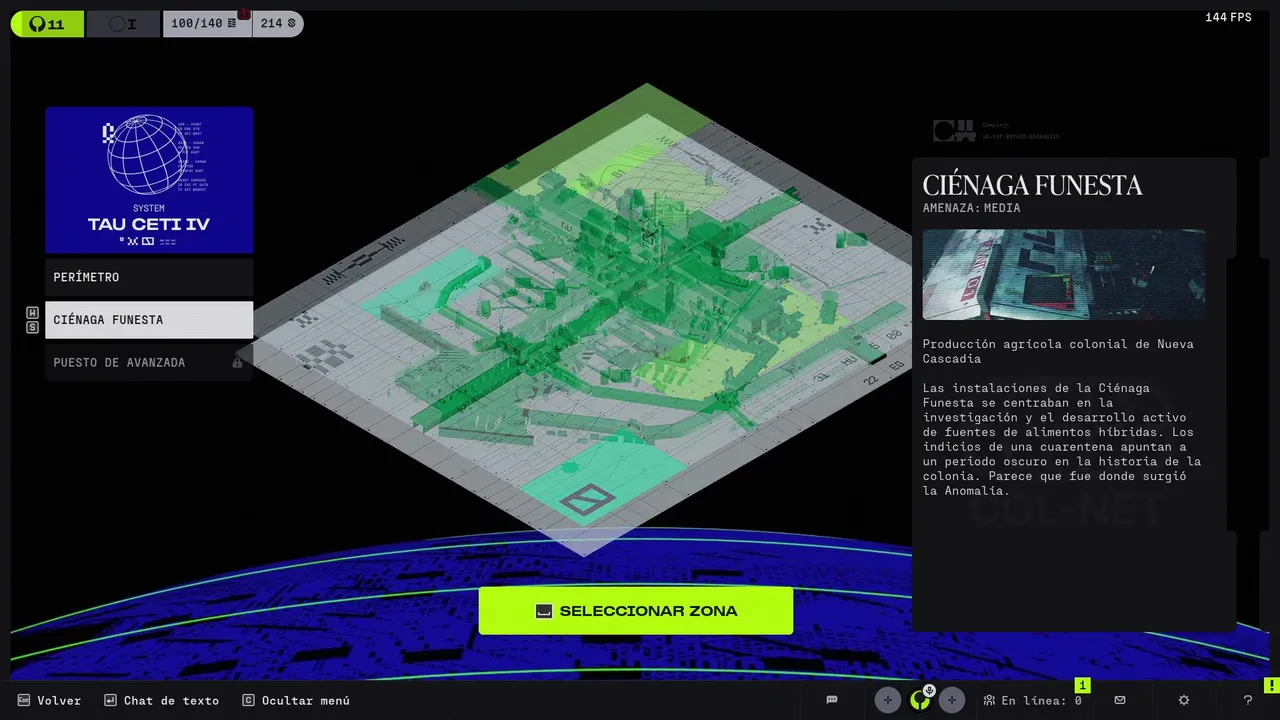Click your player avatar with microphone badge
Screen dimensions: 1280x720
920,700
